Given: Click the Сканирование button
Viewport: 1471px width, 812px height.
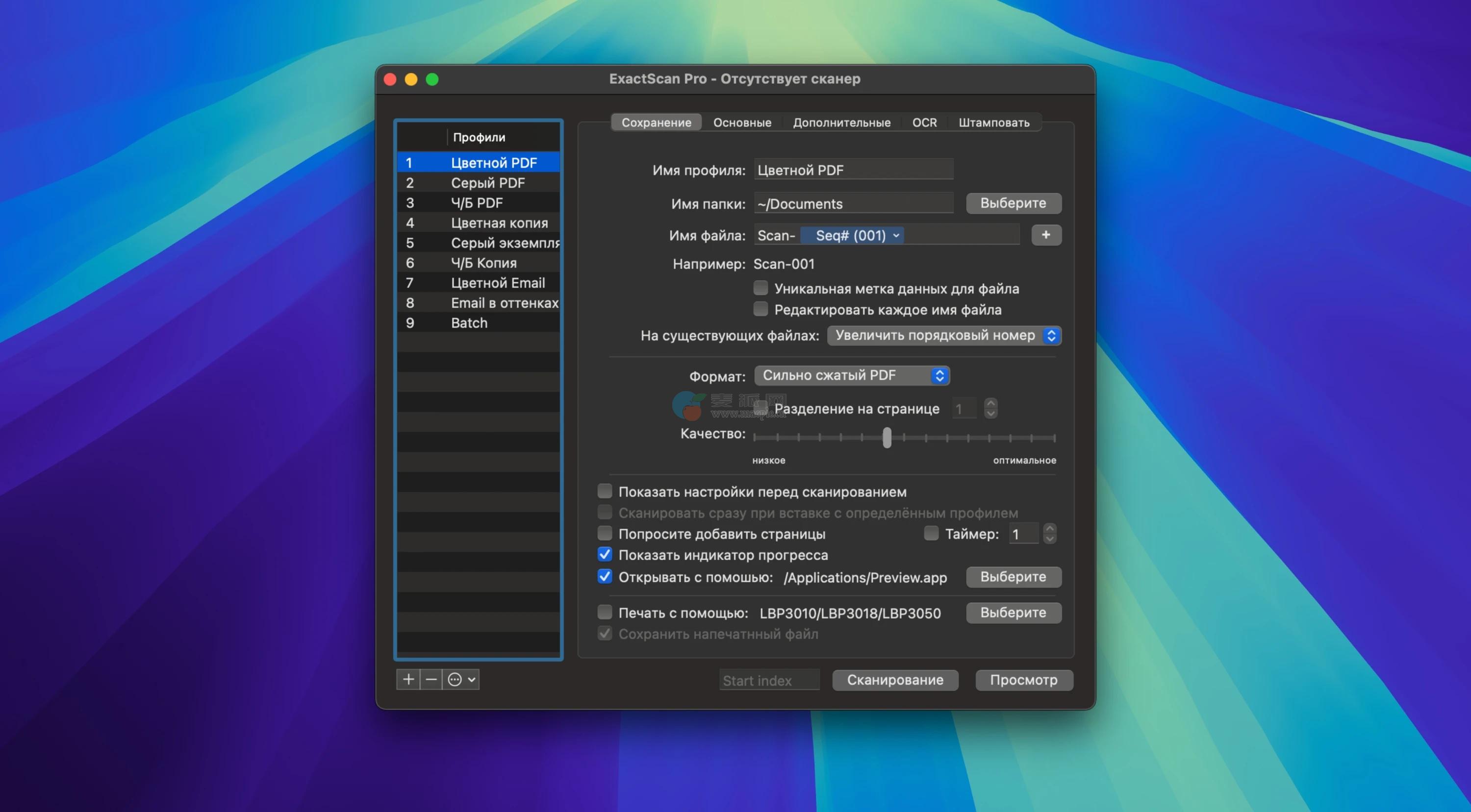Looking at the screenshot, I should [894, 680].
